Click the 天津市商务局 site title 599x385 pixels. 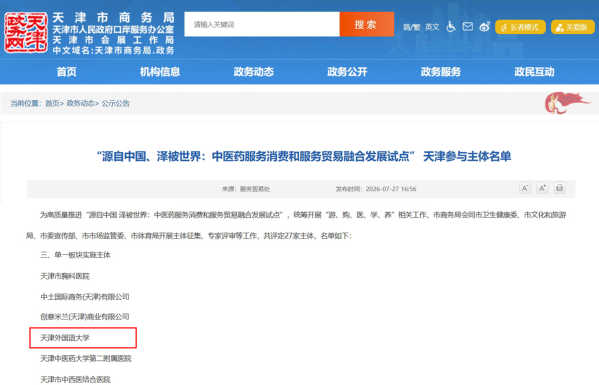click(113, 17)
